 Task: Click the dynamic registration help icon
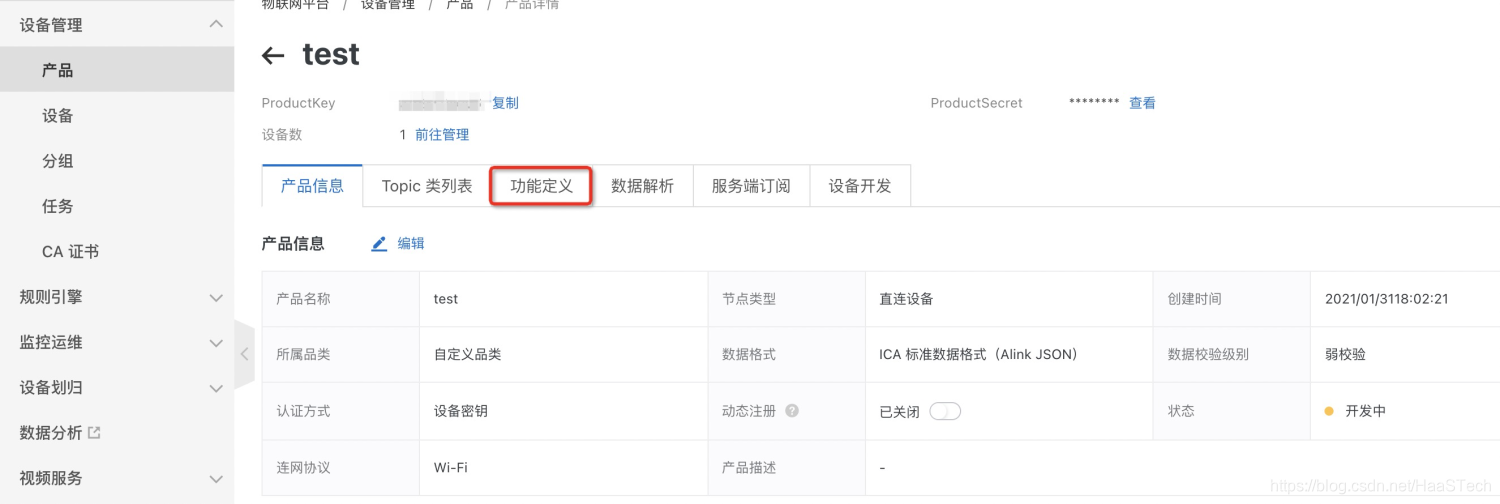coord(792,411)
